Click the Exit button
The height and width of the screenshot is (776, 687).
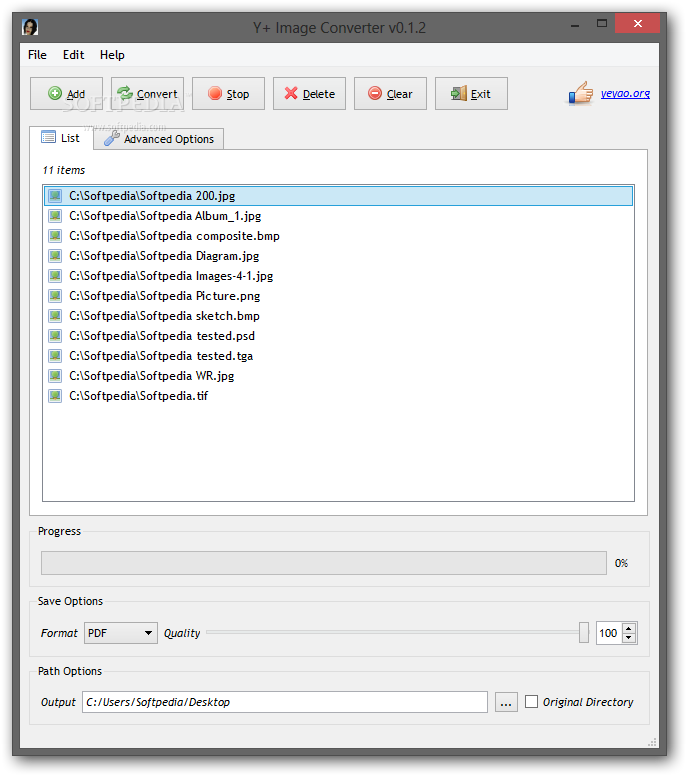click(x=471, y=94)
